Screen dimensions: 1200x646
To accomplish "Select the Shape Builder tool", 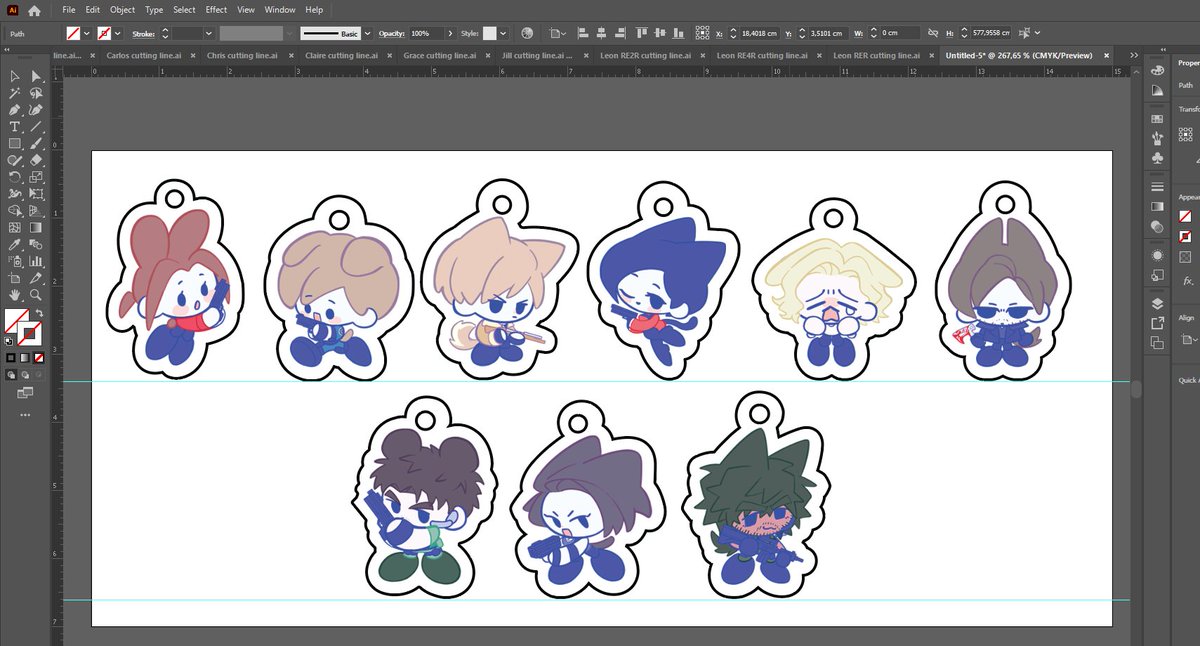I will (15, 211).
